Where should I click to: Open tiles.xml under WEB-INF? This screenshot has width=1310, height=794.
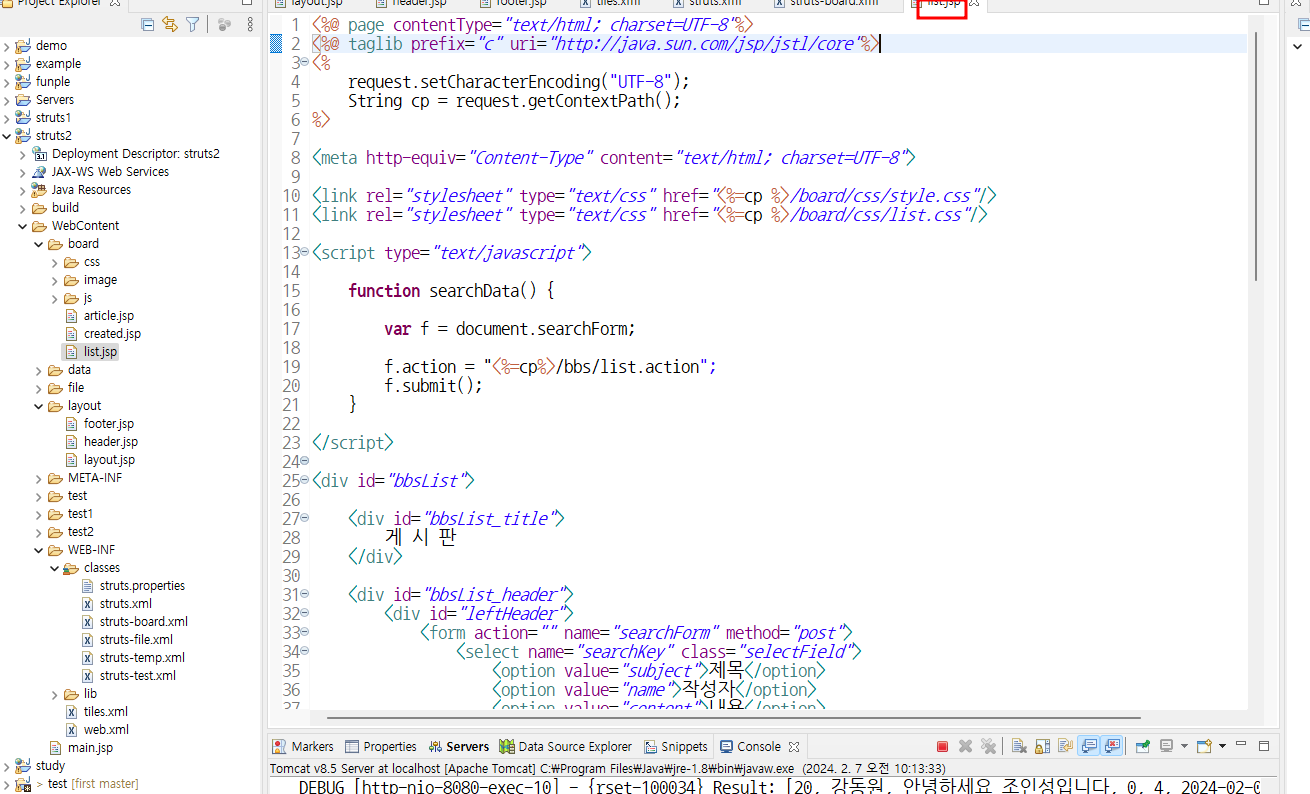coord(105,712)
